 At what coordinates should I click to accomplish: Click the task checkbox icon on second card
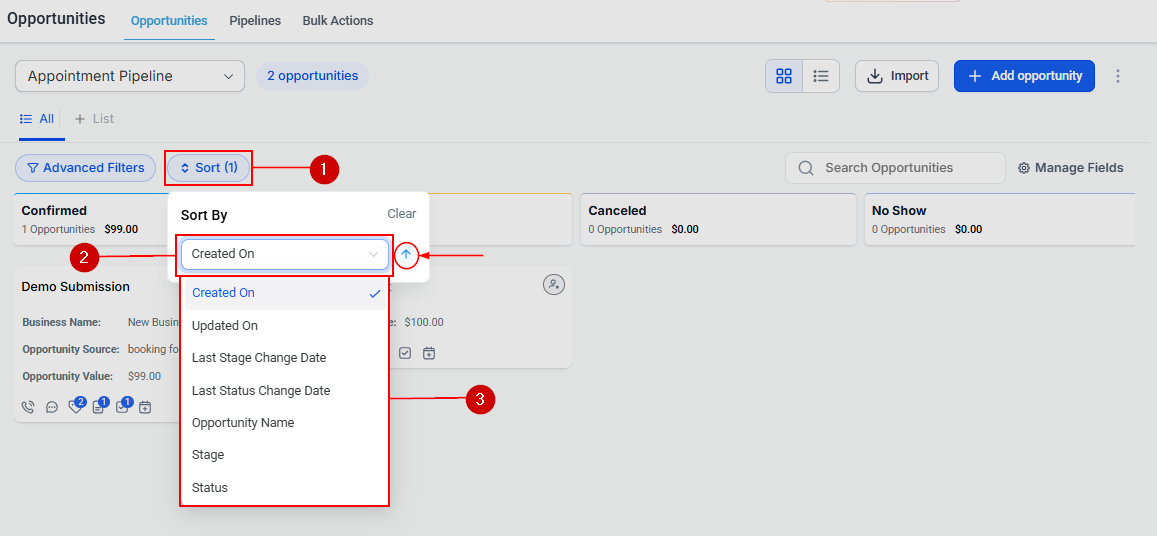[x=405, y=353]
